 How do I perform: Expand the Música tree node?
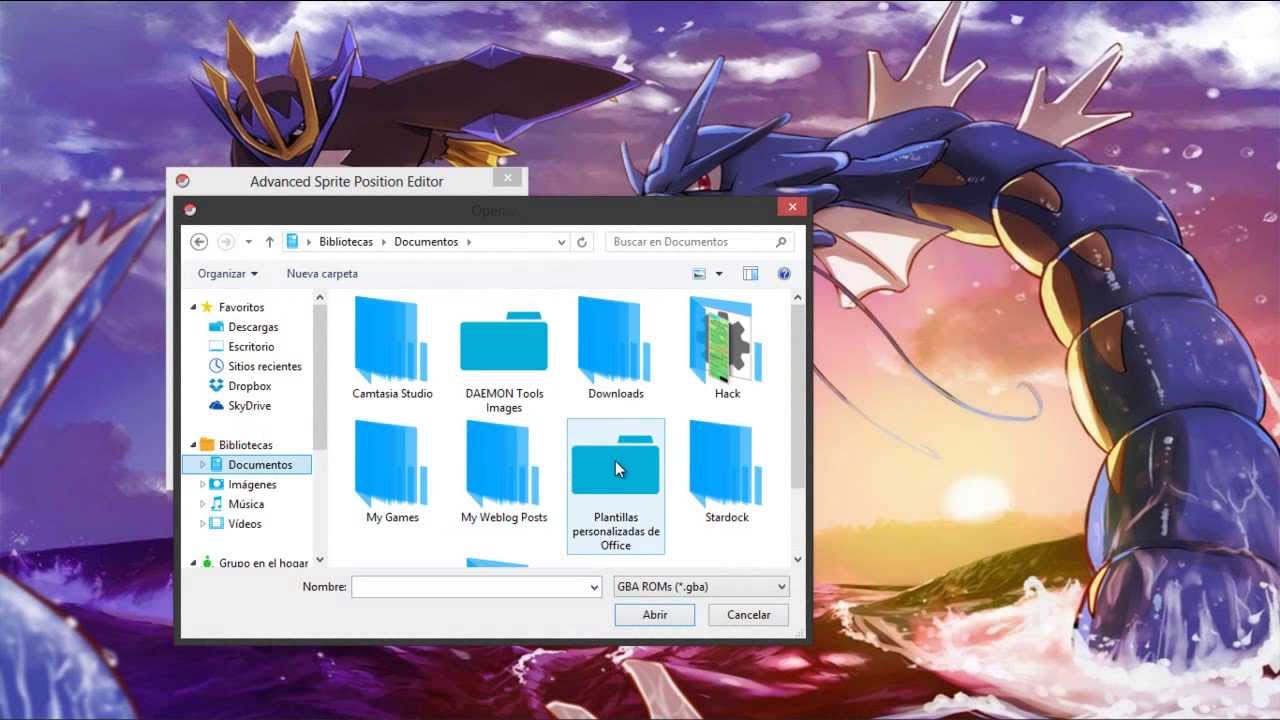[x=202, y=504]
